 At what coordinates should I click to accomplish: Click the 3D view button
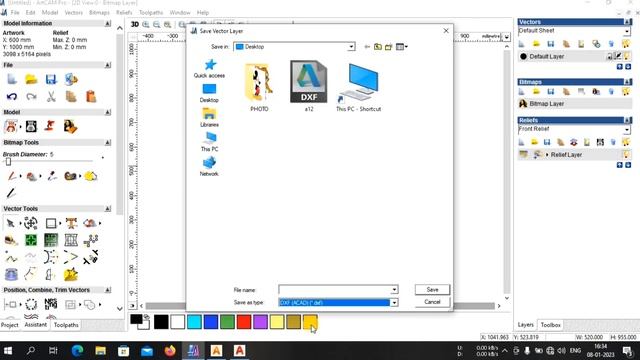(134, 24)
